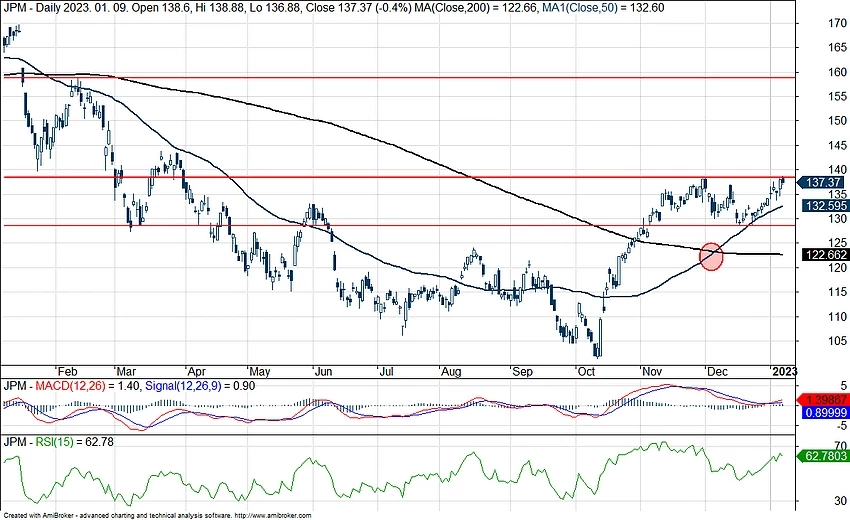
Task: Click the 145 price axis label
Action: pos(837,145)
